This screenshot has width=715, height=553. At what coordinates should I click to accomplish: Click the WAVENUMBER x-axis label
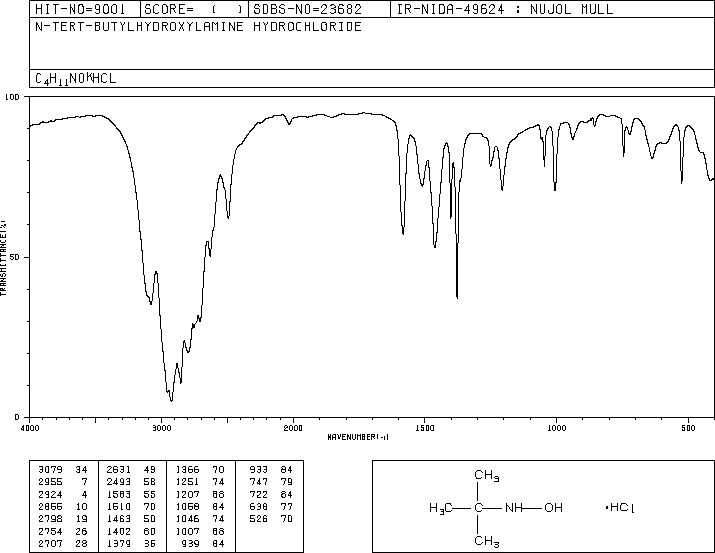357,437
